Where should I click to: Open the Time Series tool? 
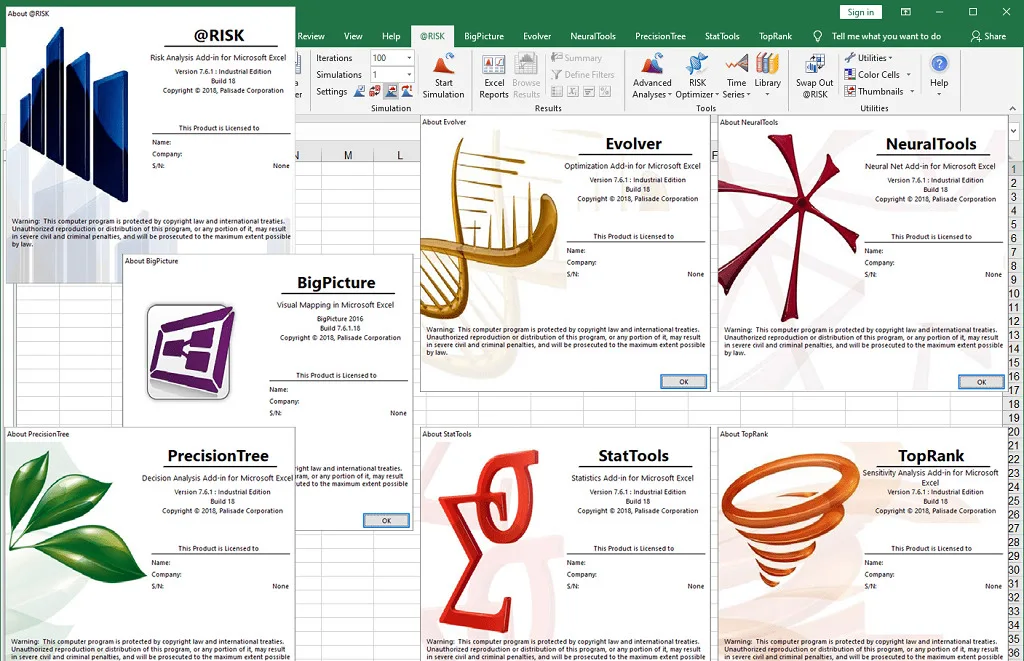(x=736, y=76)
